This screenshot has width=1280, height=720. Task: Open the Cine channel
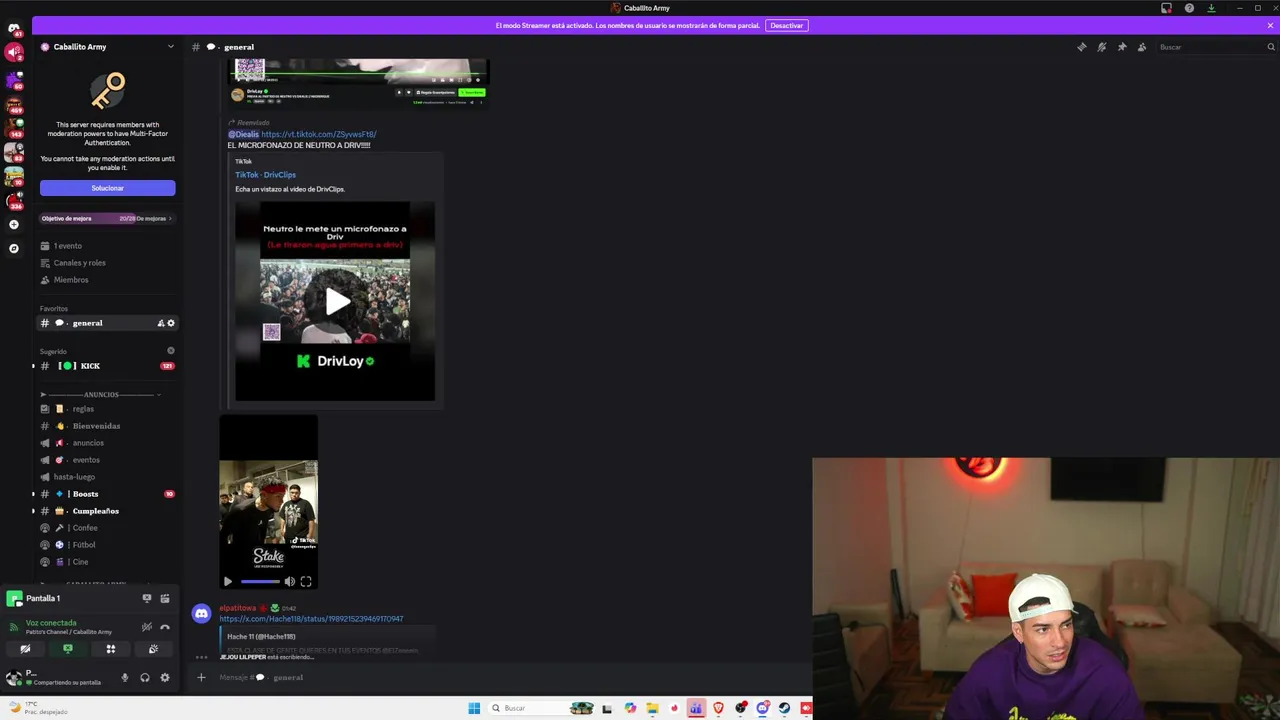click(x=107, y=562)
